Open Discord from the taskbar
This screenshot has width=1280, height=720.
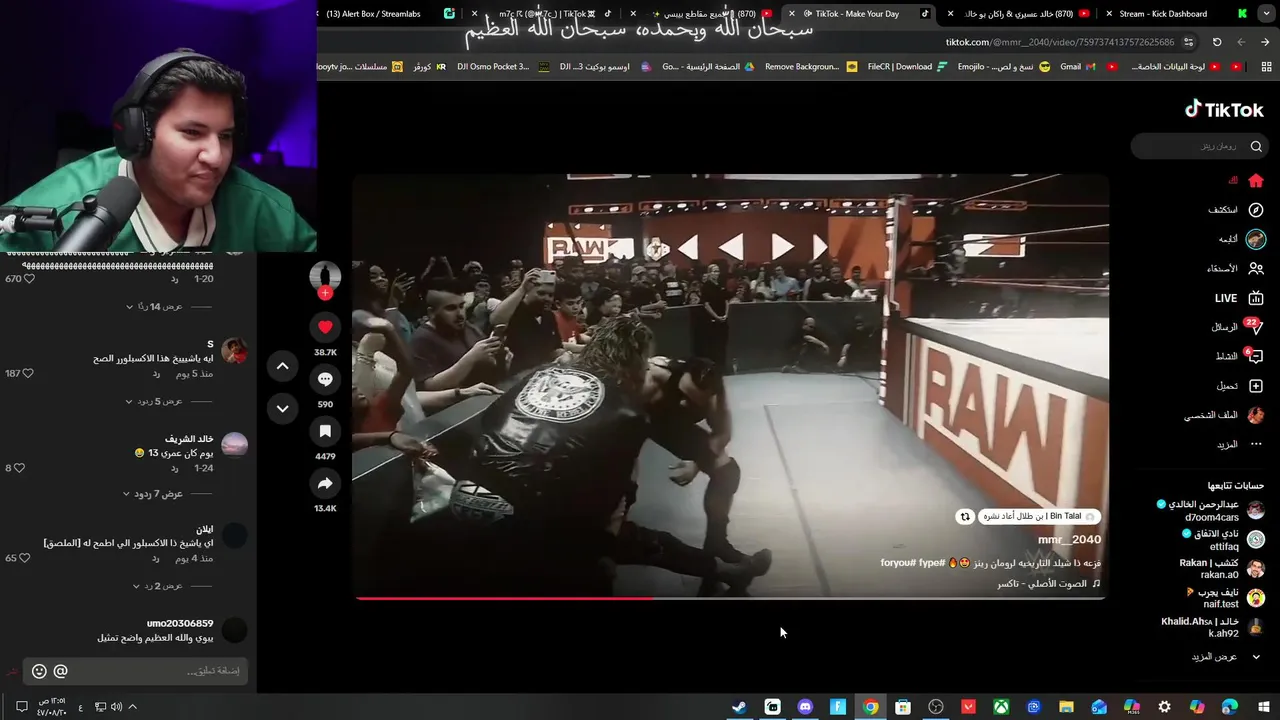click(x=805, y=707)
